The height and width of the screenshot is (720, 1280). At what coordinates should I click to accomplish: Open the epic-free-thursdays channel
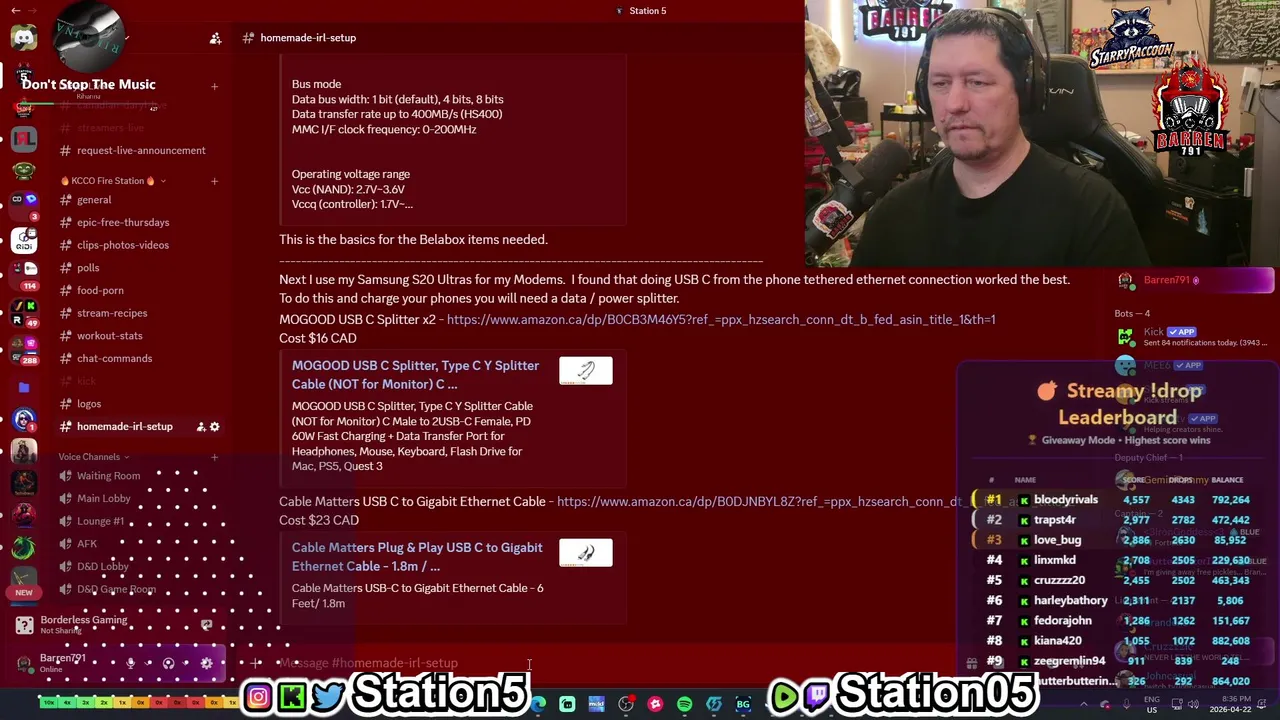138,223
